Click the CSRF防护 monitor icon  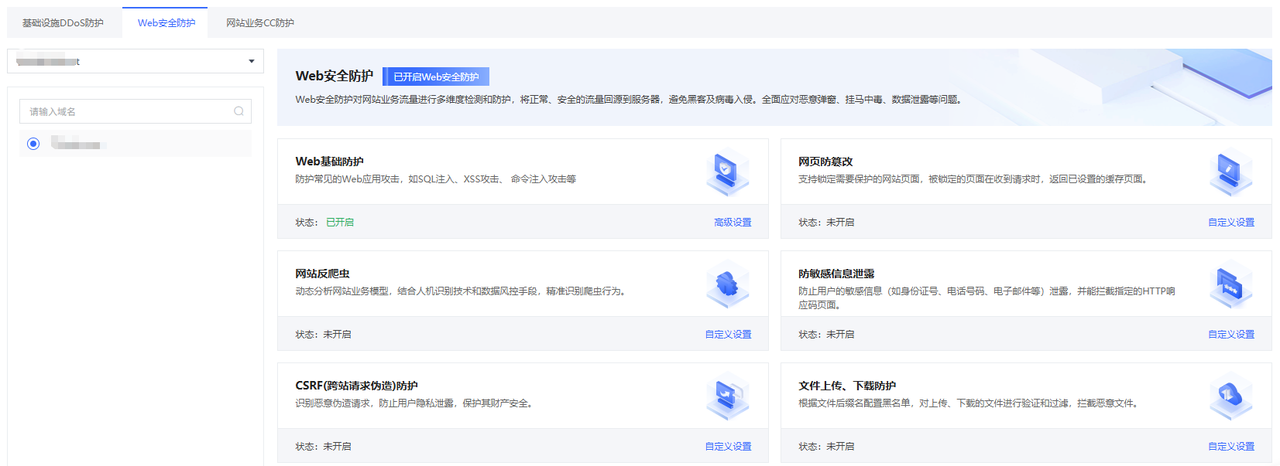726,397
